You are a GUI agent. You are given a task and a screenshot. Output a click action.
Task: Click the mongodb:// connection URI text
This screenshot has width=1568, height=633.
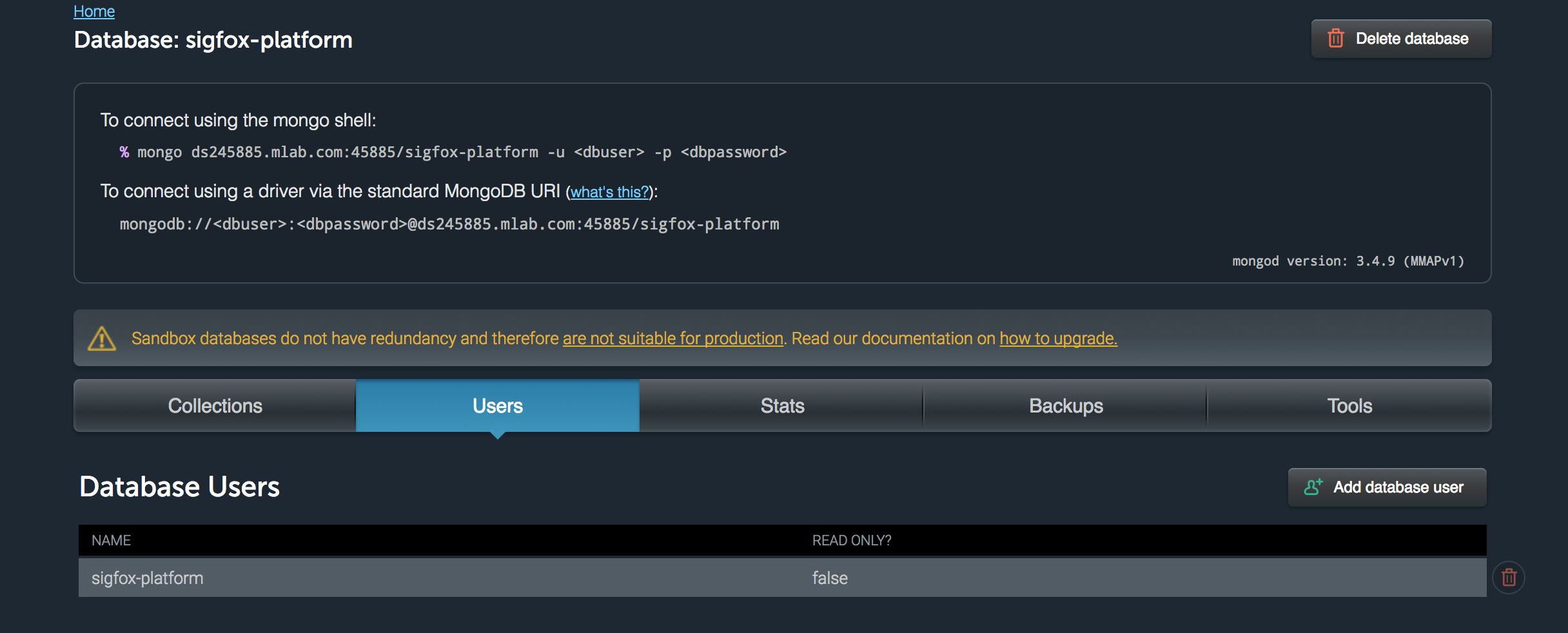click(449, 224)
